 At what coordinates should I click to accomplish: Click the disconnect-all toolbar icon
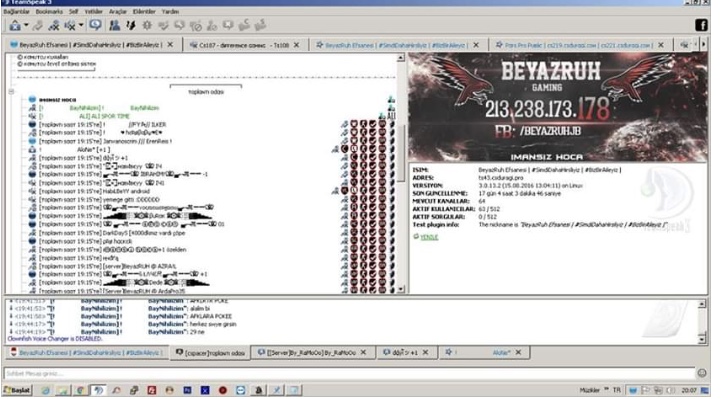click(x=53, y=26)
